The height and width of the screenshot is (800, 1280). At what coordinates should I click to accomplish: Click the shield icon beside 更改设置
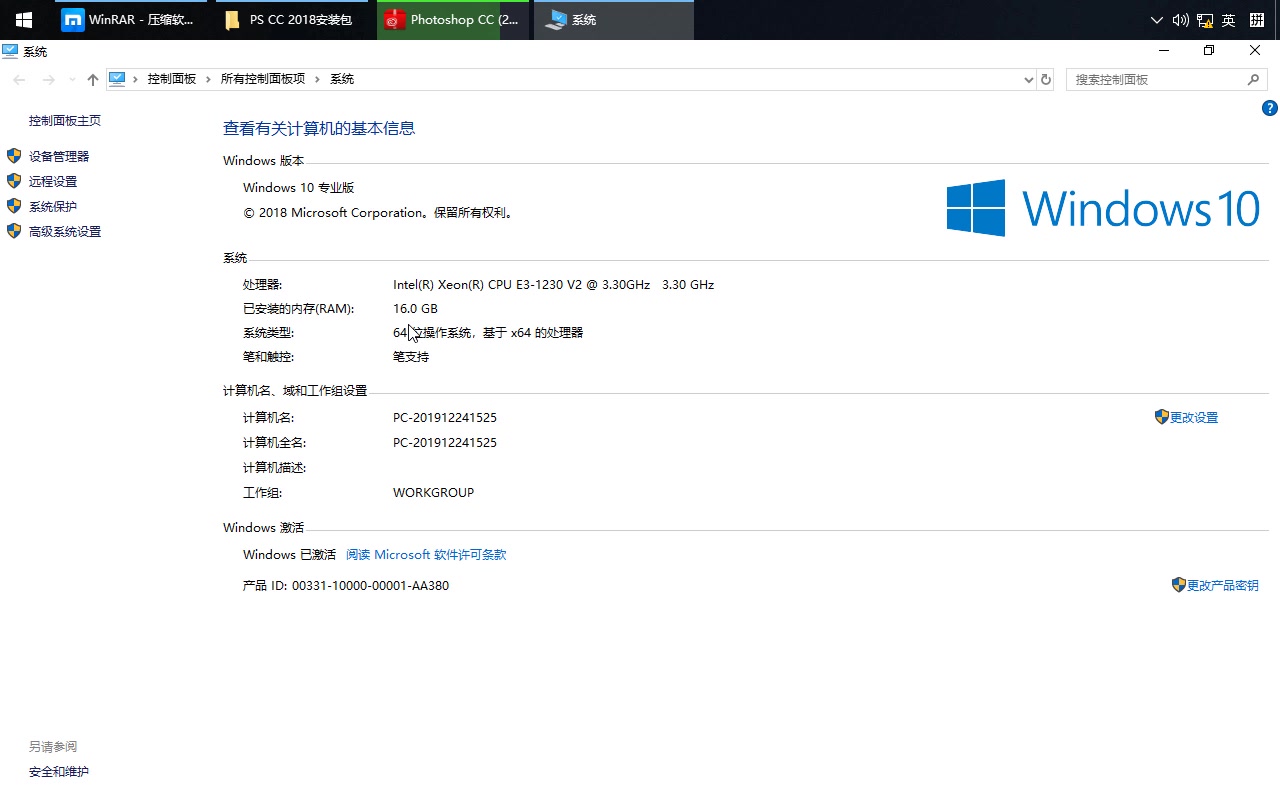[x=1161, y=417]
